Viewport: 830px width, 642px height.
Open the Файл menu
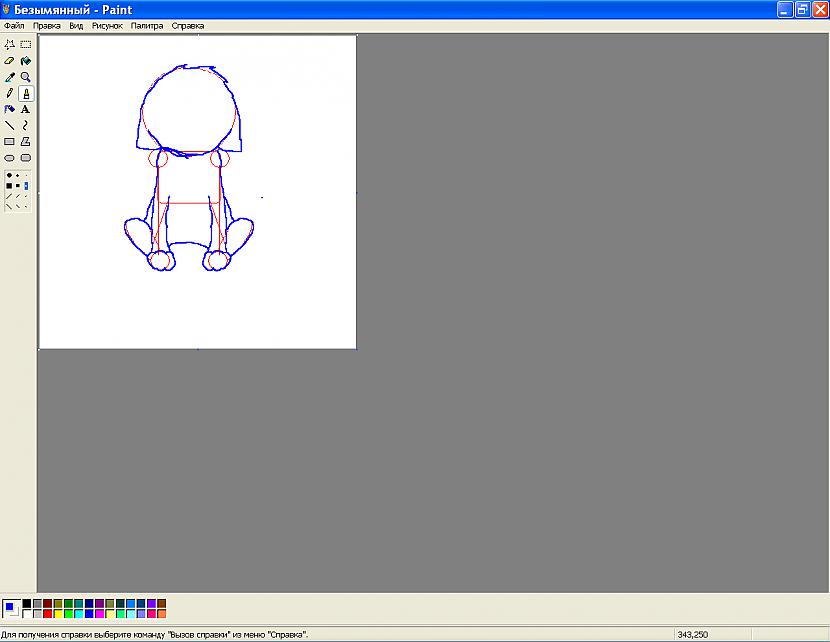click(x=14, y=25)
